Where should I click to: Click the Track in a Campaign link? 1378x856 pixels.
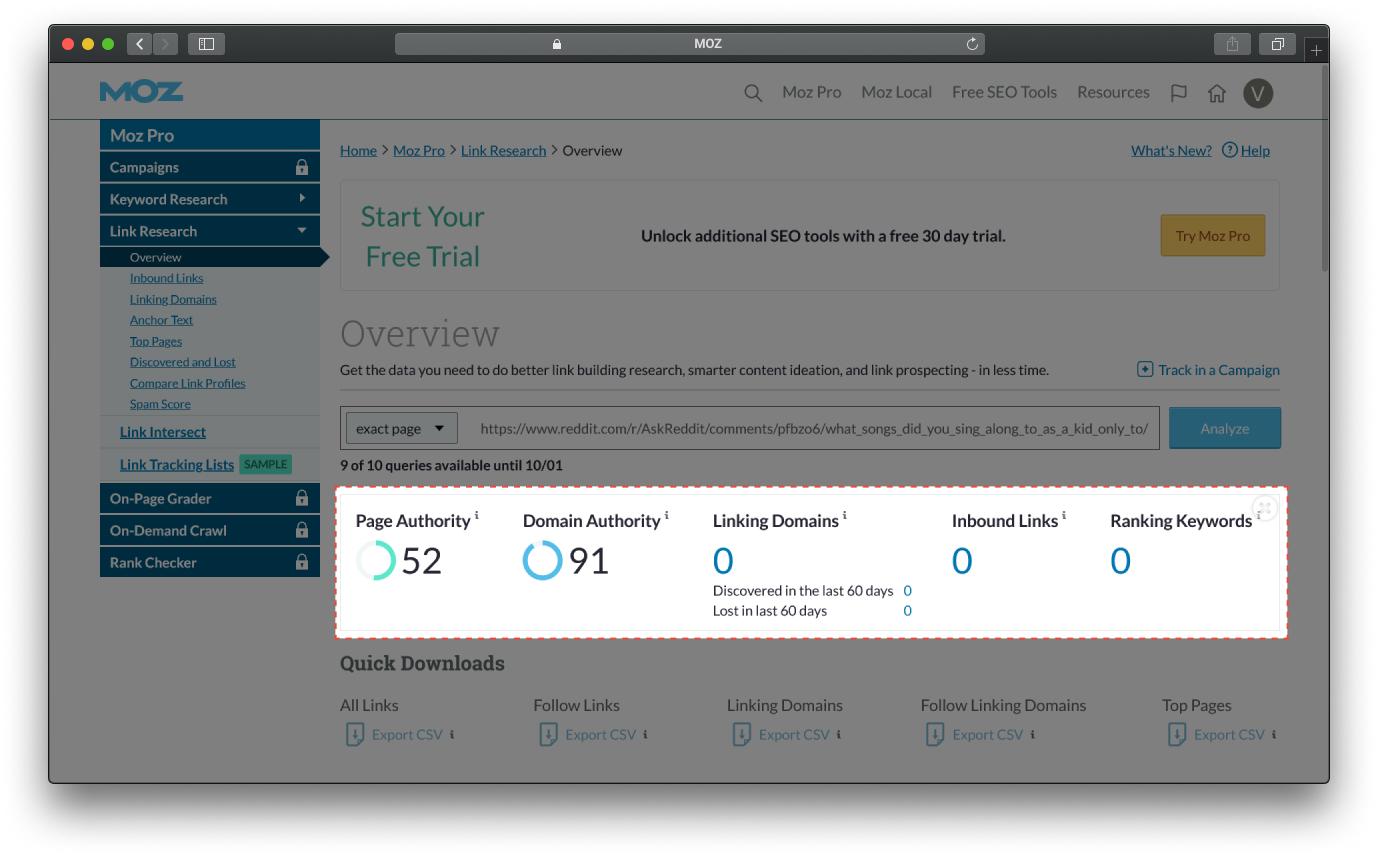pos(1219,369)
